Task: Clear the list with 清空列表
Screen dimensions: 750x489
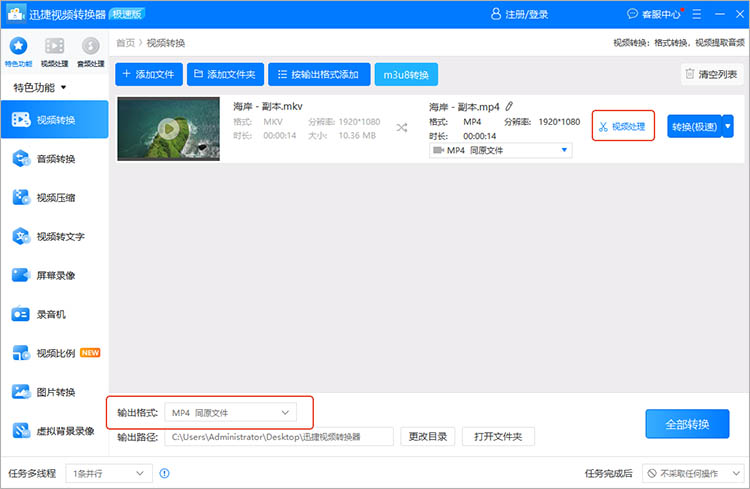Action: 712,74
